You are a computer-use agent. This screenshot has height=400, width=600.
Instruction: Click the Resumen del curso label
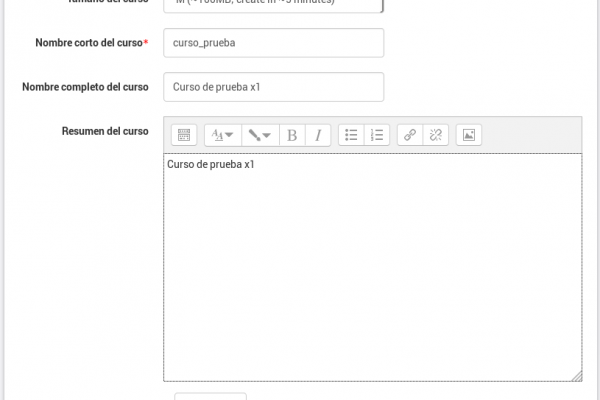(x=105, y=131)
